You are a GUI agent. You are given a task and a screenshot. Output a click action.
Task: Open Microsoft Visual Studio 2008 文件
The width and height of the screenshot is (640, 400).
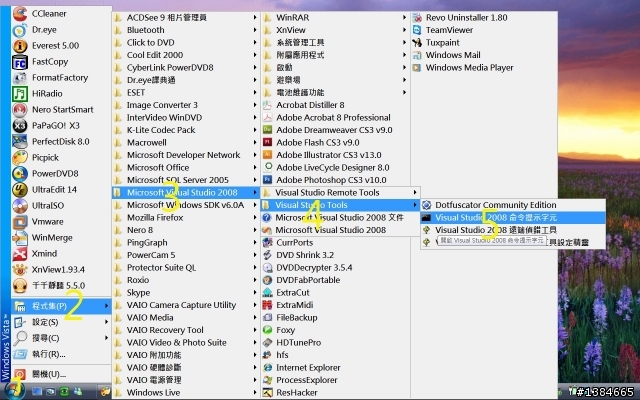[340, 218]
